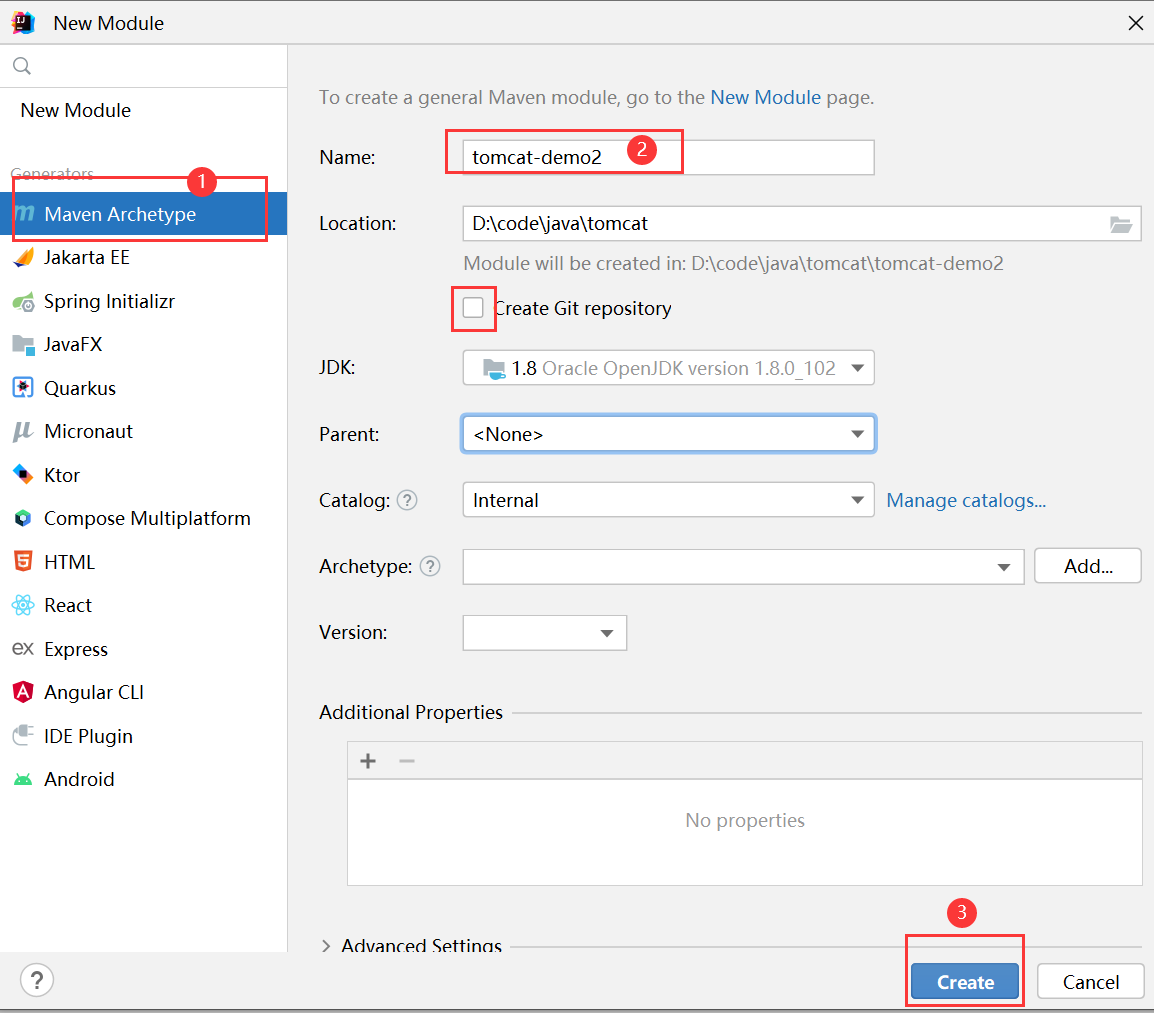Click the IDE Plugin icon
The width and height of the screenshot is (1154, 1013).
tap(24, 735)
